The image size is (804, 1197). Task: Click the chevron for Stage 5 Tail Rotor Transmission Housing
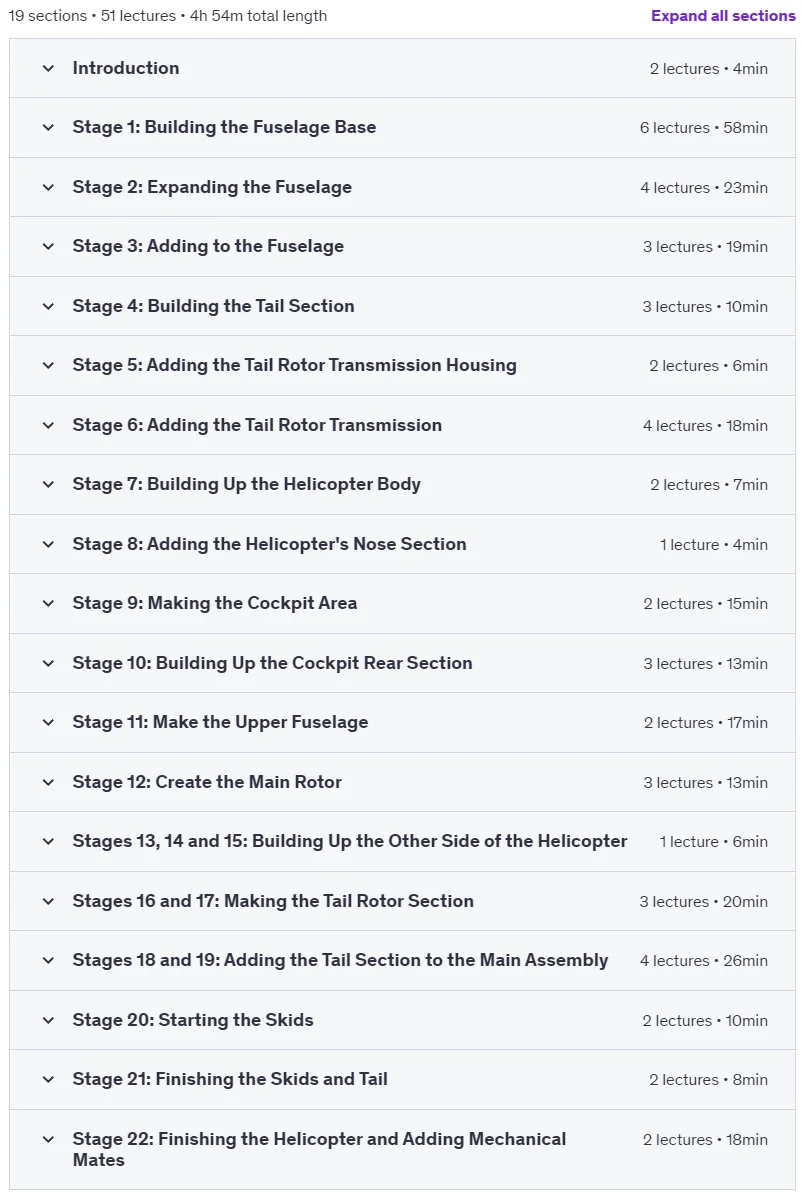tap(48, 366)
